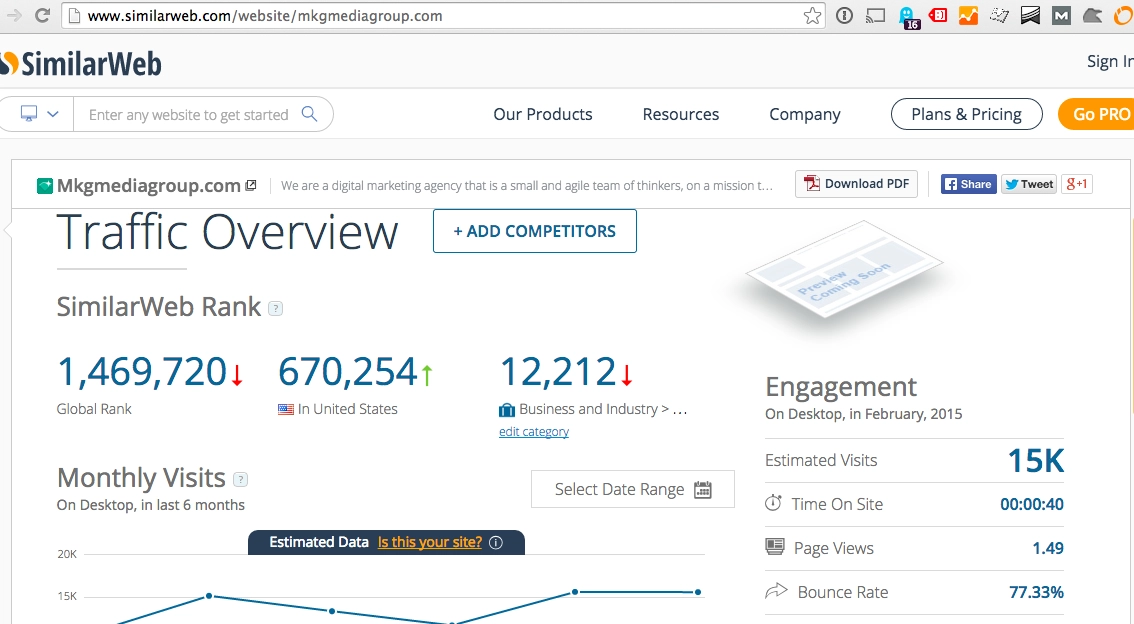Download PDF report
Image resolution: width=1134 pixels, height=624 pixels.
point(856,184)
